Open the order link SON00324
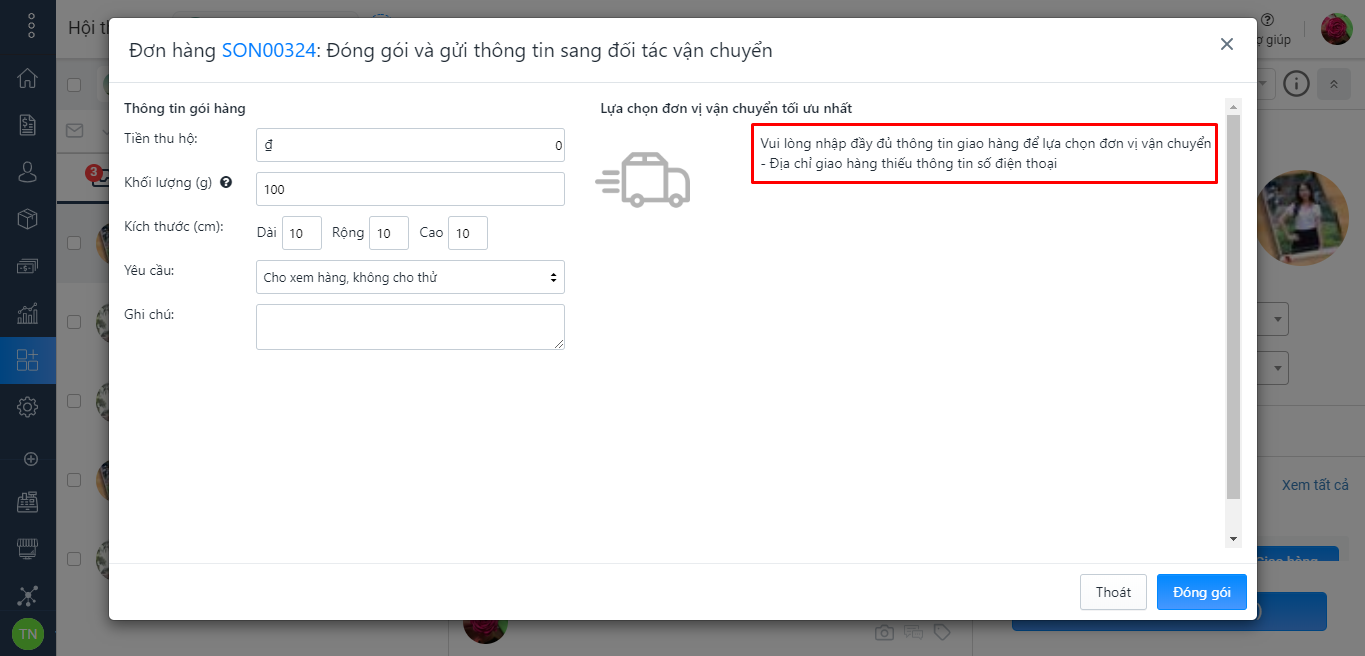The width and height of the screenshot is (1365, 656). [268, 50]
